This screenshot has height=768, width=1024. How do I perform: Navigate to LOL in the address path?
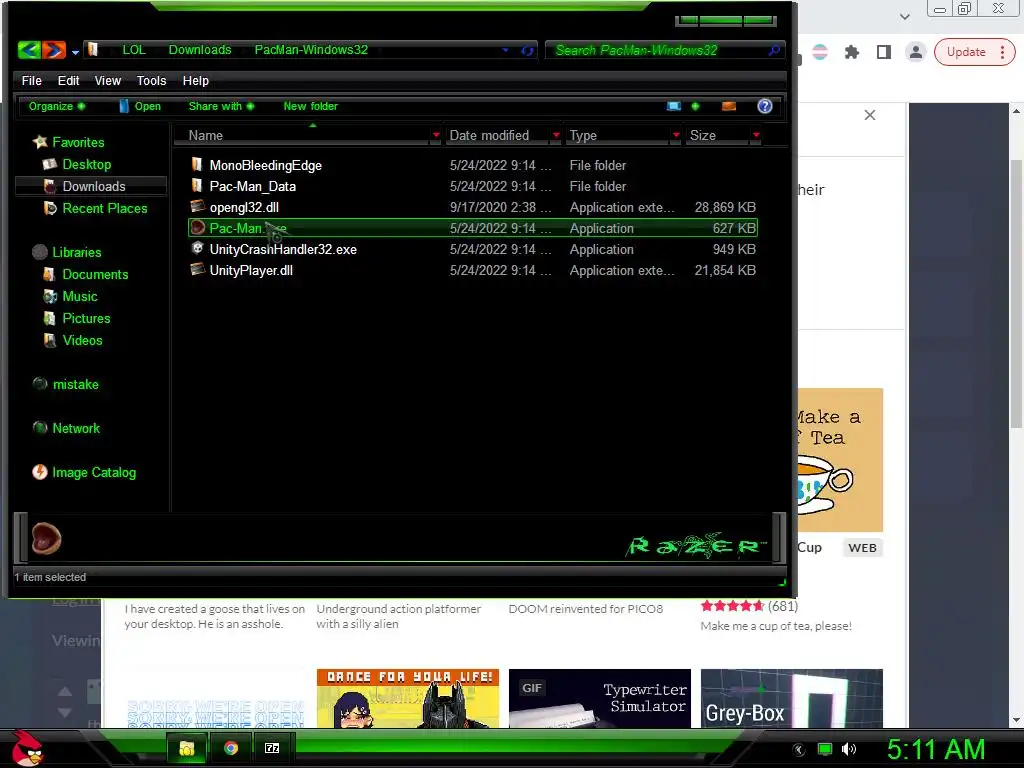(x=134, y=50)
